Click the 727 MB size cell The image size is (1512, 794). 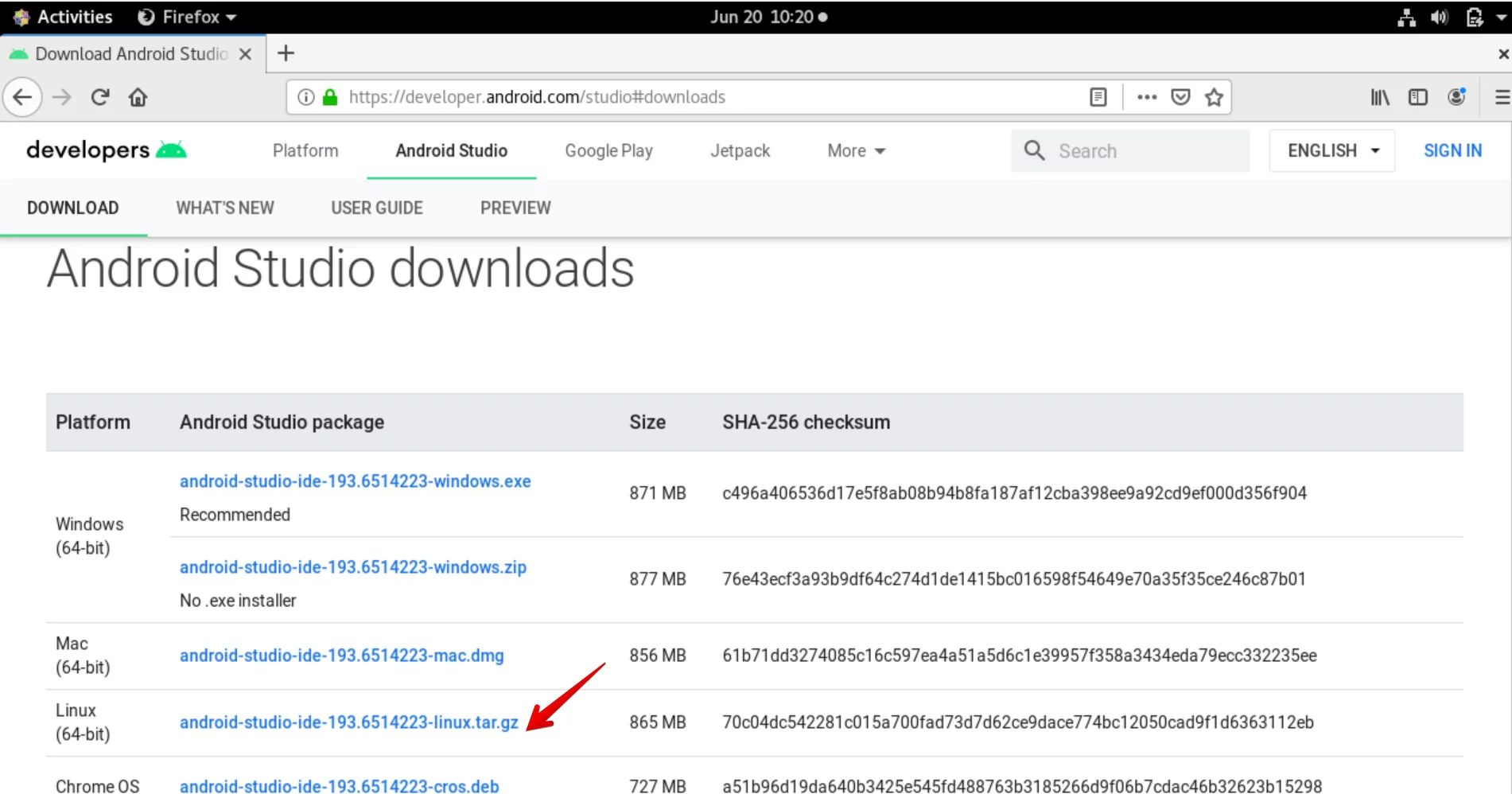pos(657,786)
